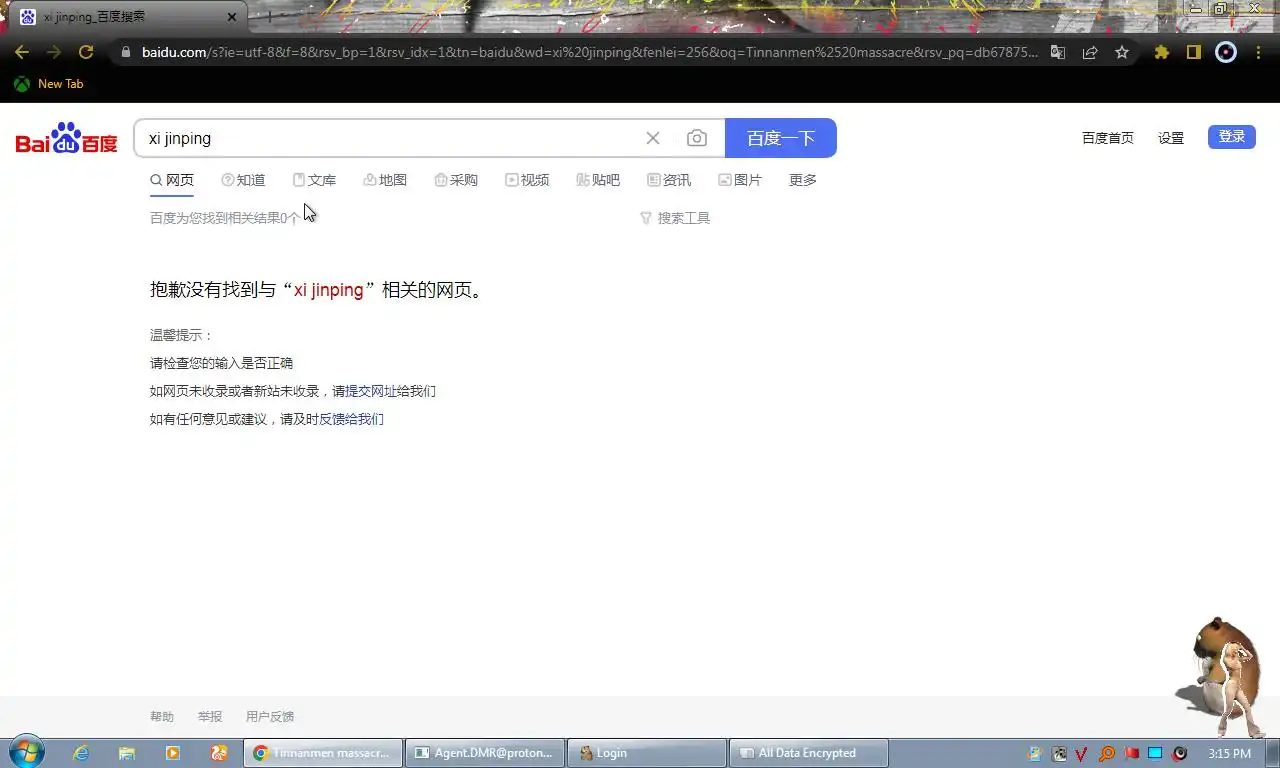Screen dimensions: 1280x768
Task: Open 搜索工具 filter options
Action: point(675,218)
